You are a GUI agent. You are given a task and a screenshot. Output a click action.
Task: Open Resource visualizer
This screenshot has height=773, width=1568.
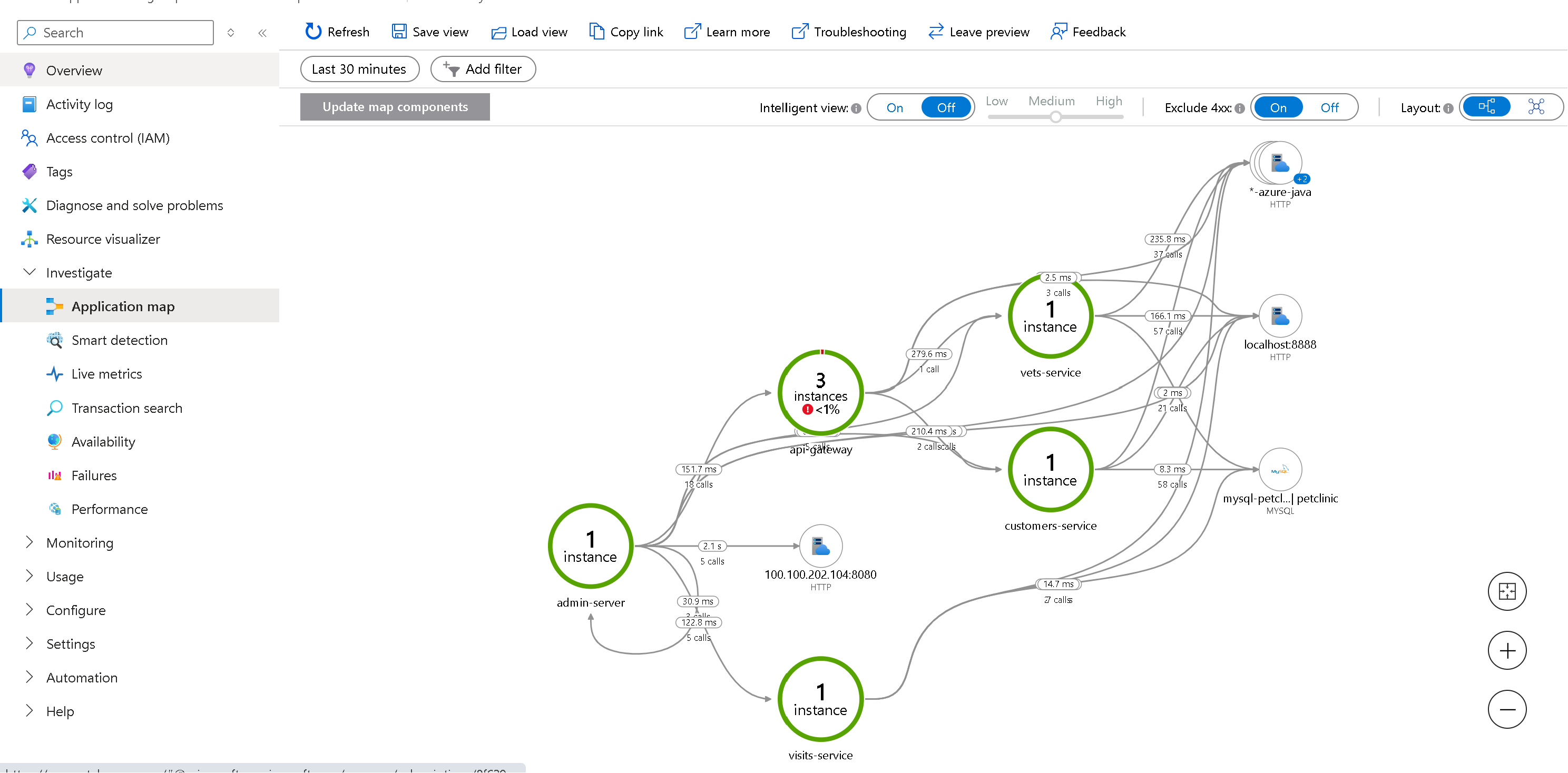pyautogui.click(x=140, y=239)
